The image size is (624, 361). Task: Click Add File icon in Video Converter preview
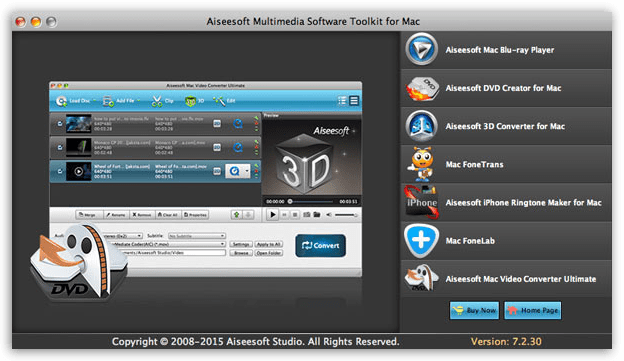[108, 101]
